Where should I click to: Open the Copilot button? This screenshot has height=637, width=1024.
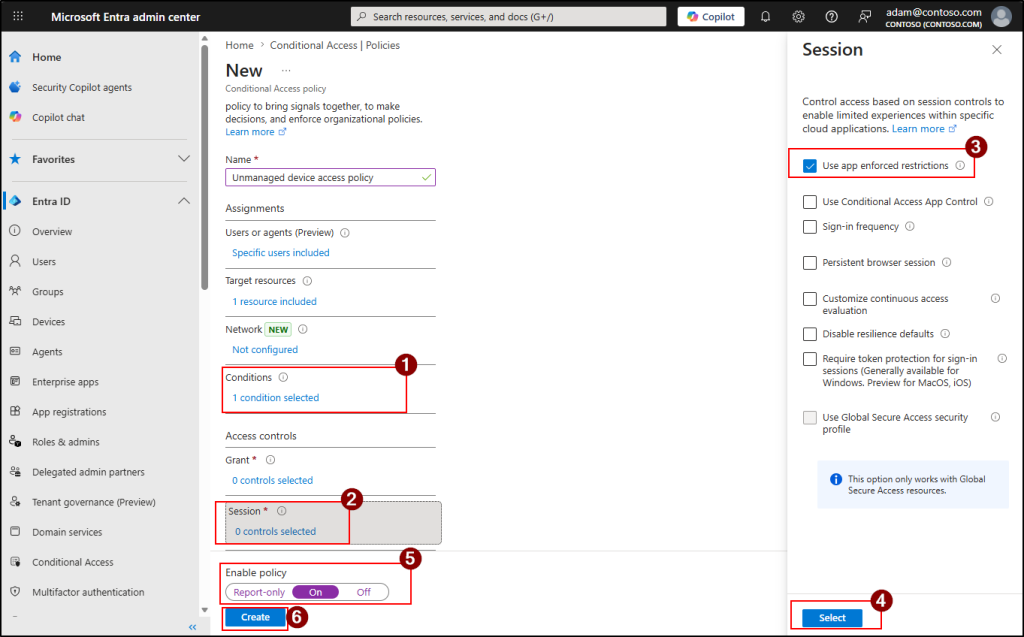point(711,16)
